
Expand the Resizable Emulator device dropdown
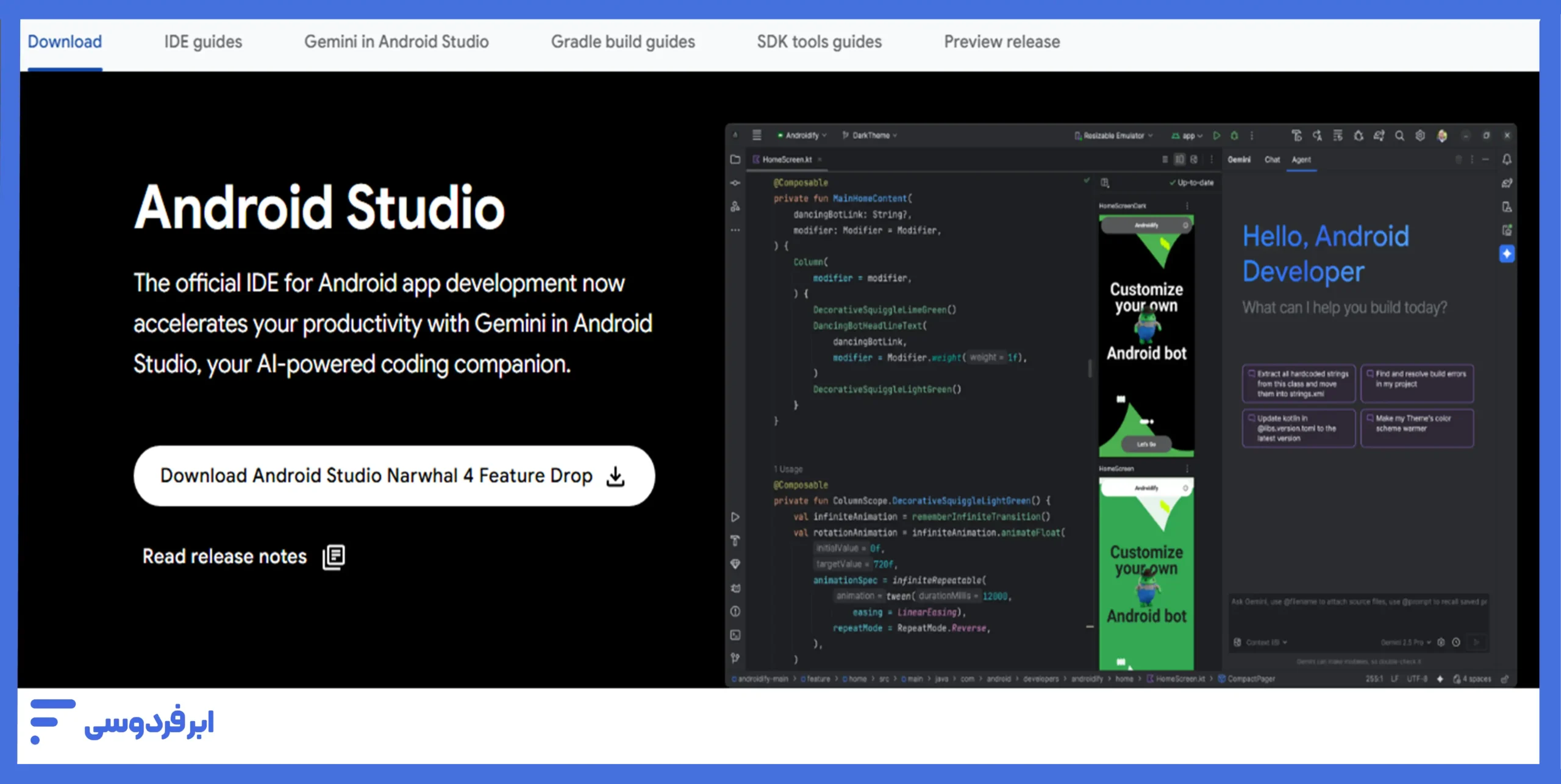[x=1113, y=135]
